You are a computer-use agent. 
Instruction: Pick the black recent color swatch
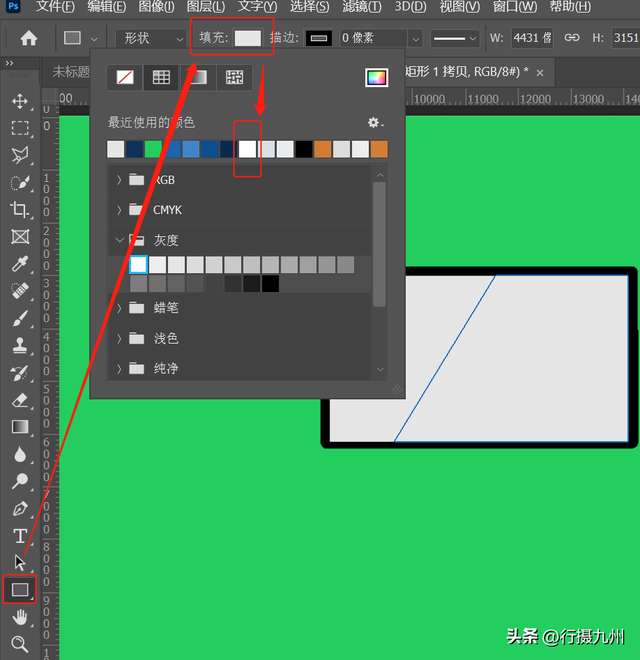click(304, 149)
